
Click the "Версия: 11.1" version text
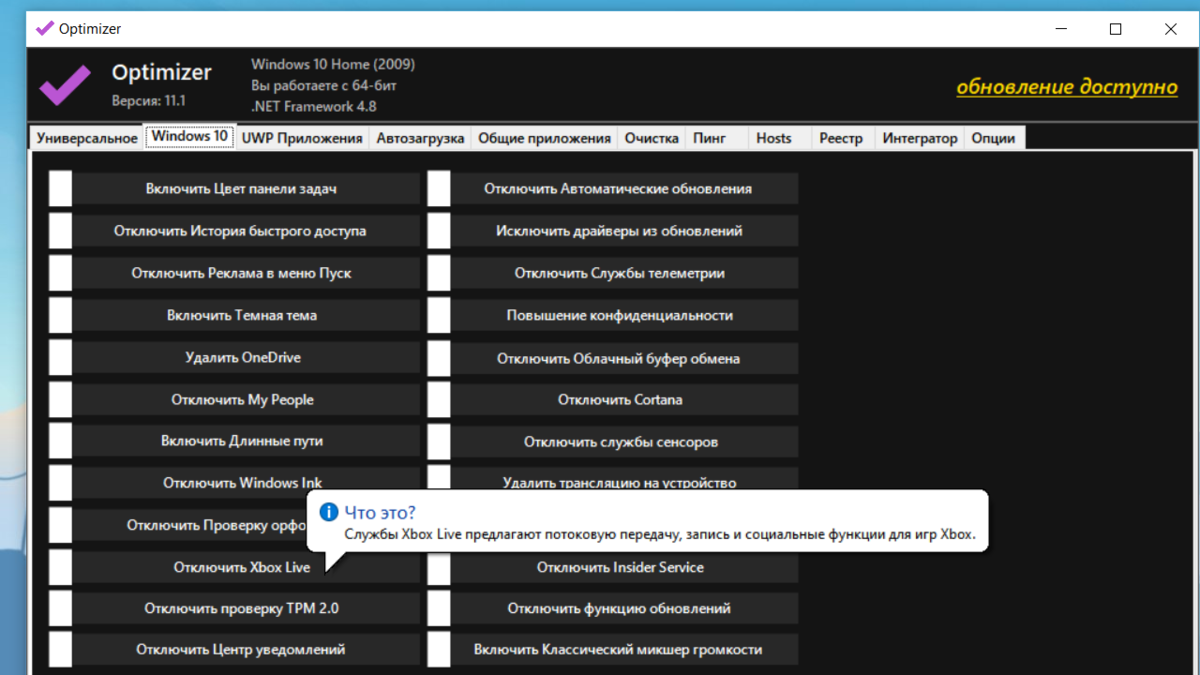click(149, 101)
